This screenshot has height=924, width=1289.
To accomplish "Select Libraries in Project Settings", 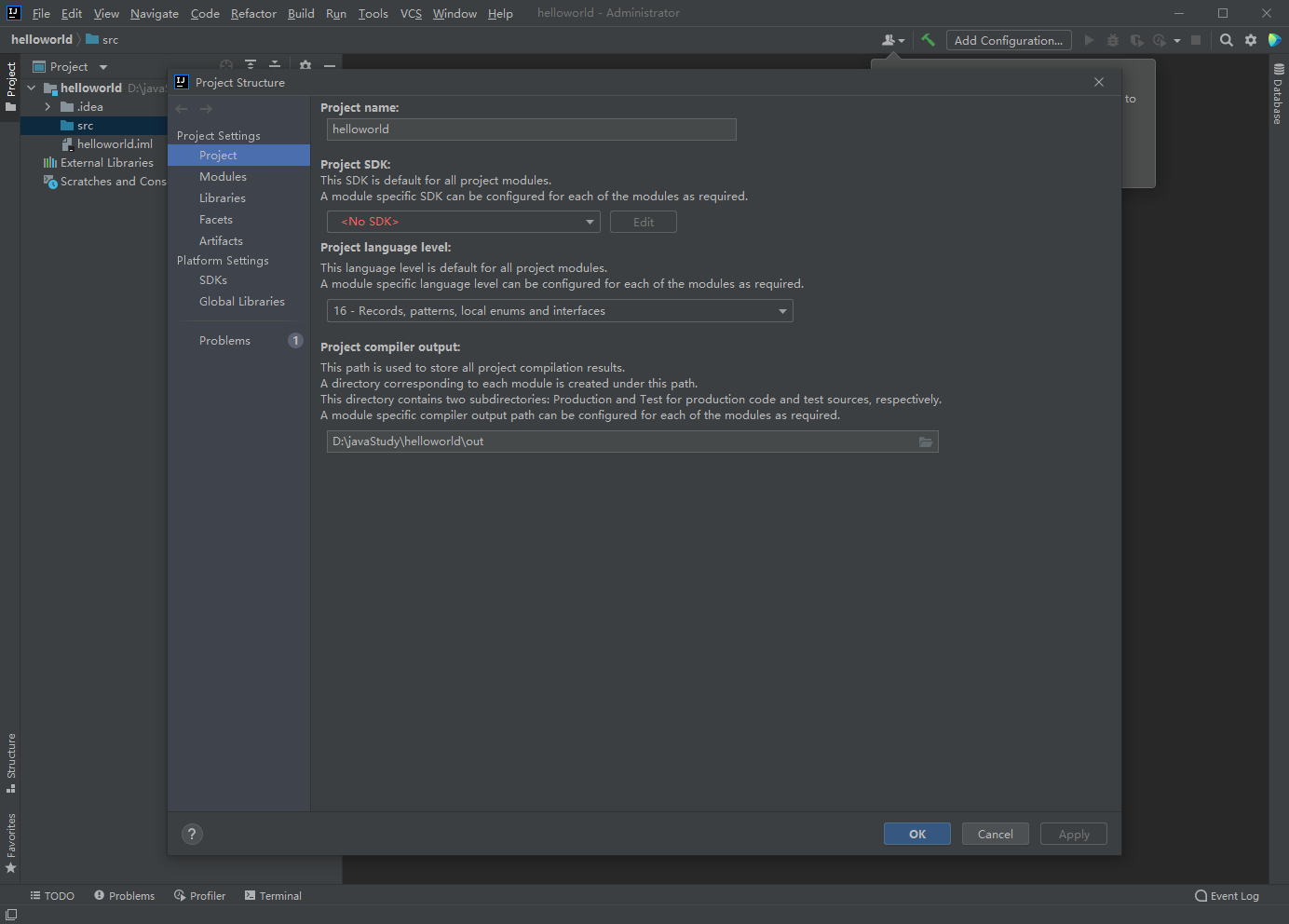I will [x=238, y=198].
